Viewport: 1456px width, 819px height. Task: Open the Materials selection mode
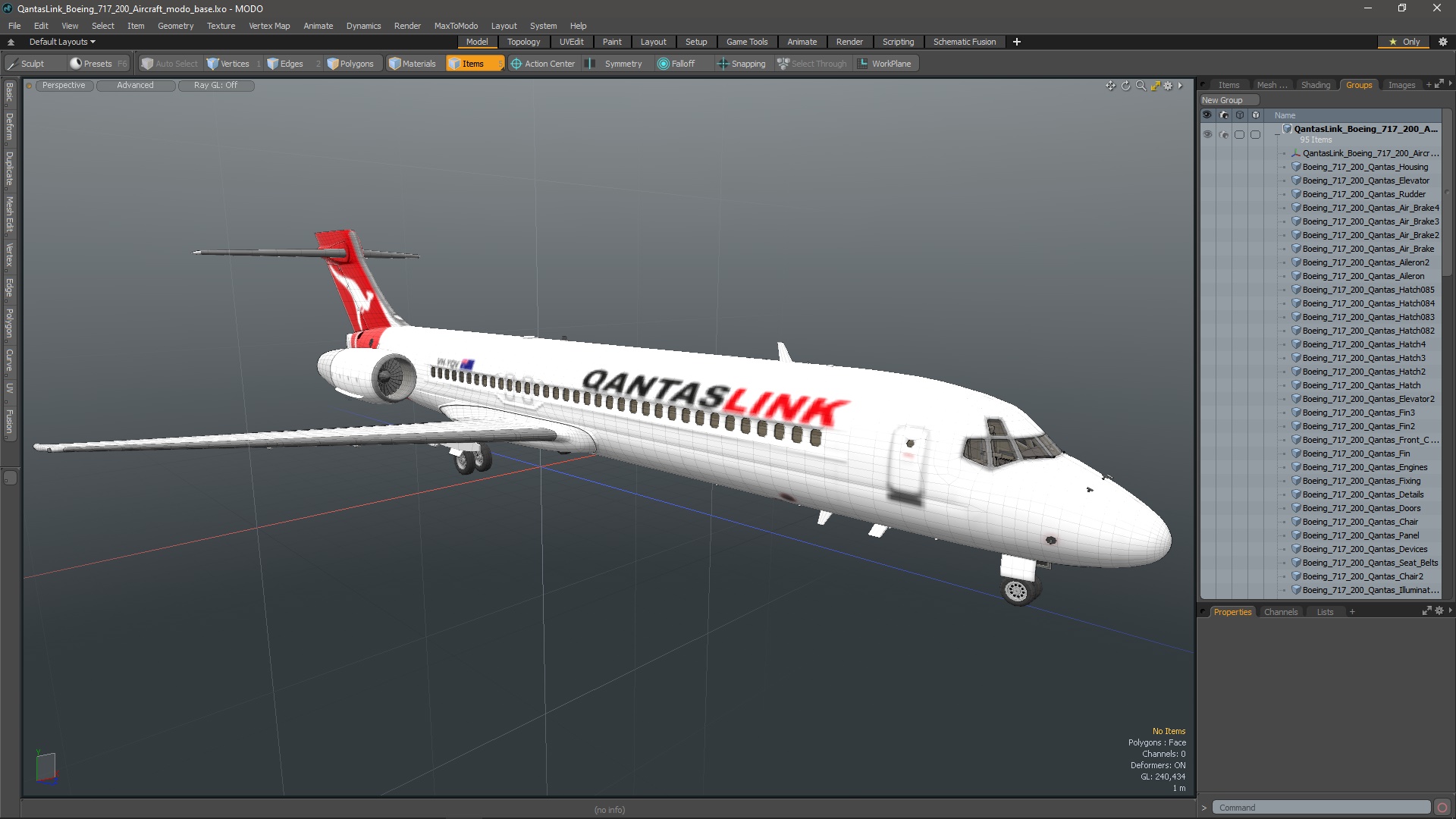(x=413, y=64)
